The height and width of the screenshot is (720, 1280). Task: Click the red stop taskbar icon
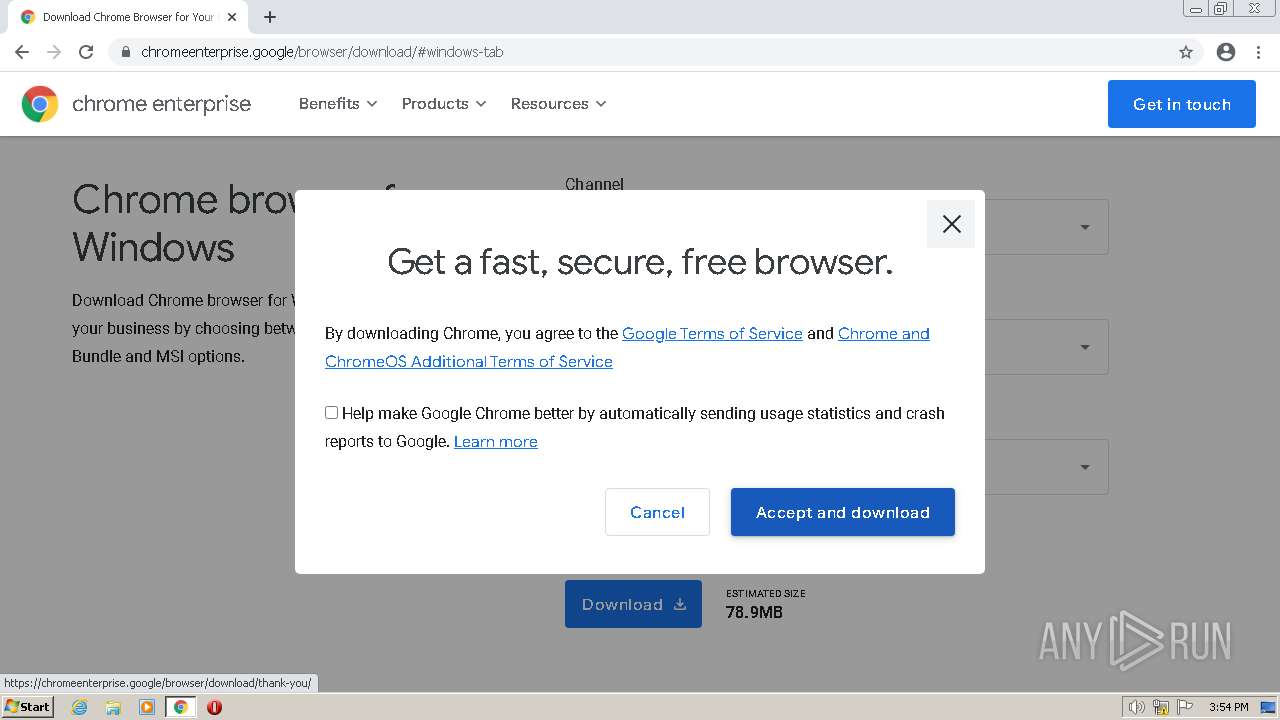coord(214,707)
